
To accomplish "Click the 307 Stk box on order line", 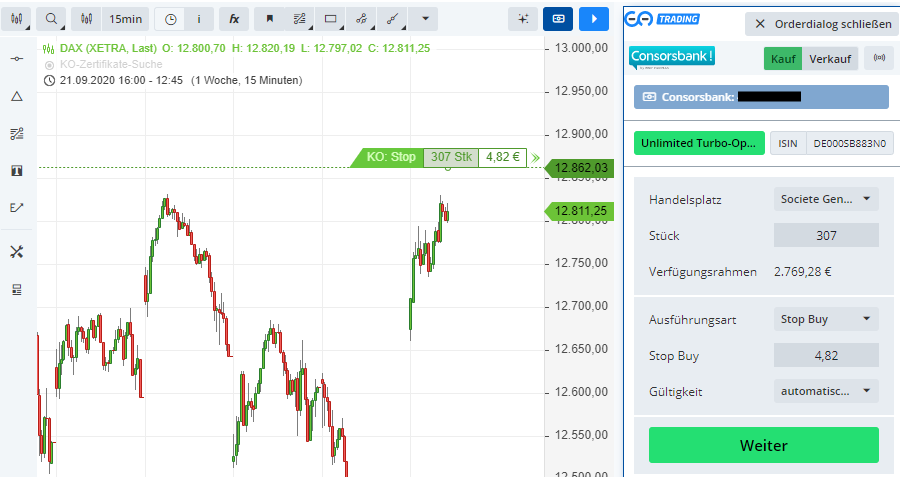I will coord(451,157).
